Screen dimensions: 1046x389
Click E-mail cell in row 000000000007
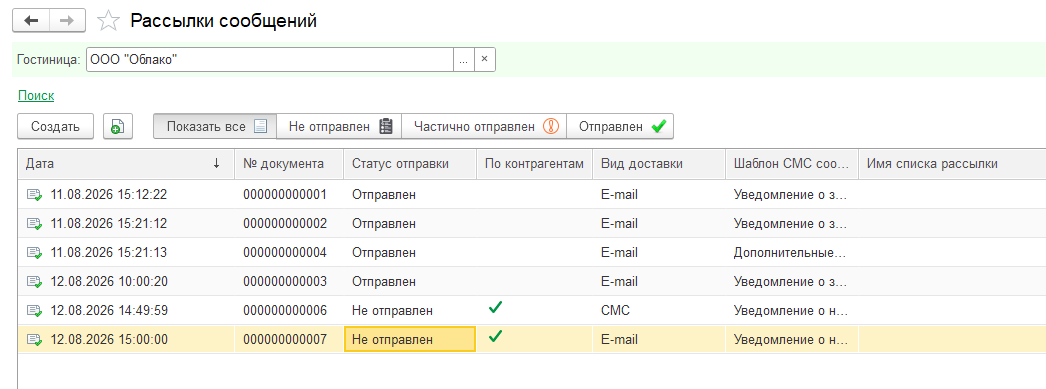coord(619,340)
